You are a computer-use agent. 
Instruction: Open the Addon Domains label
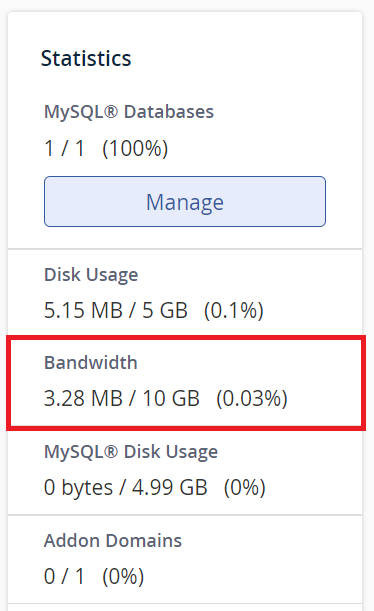click(113, 541)
